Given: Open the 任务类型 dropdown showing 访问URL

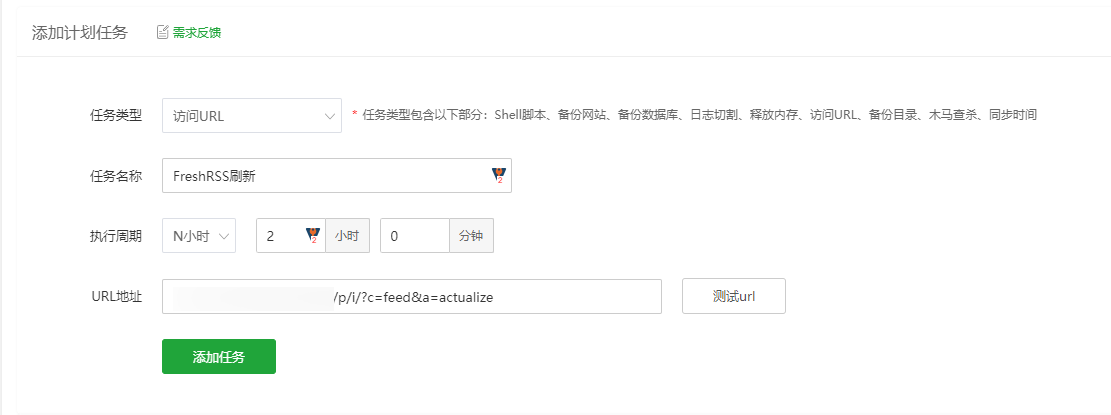Looking at the screenshot, I should [x=252, y=115].
